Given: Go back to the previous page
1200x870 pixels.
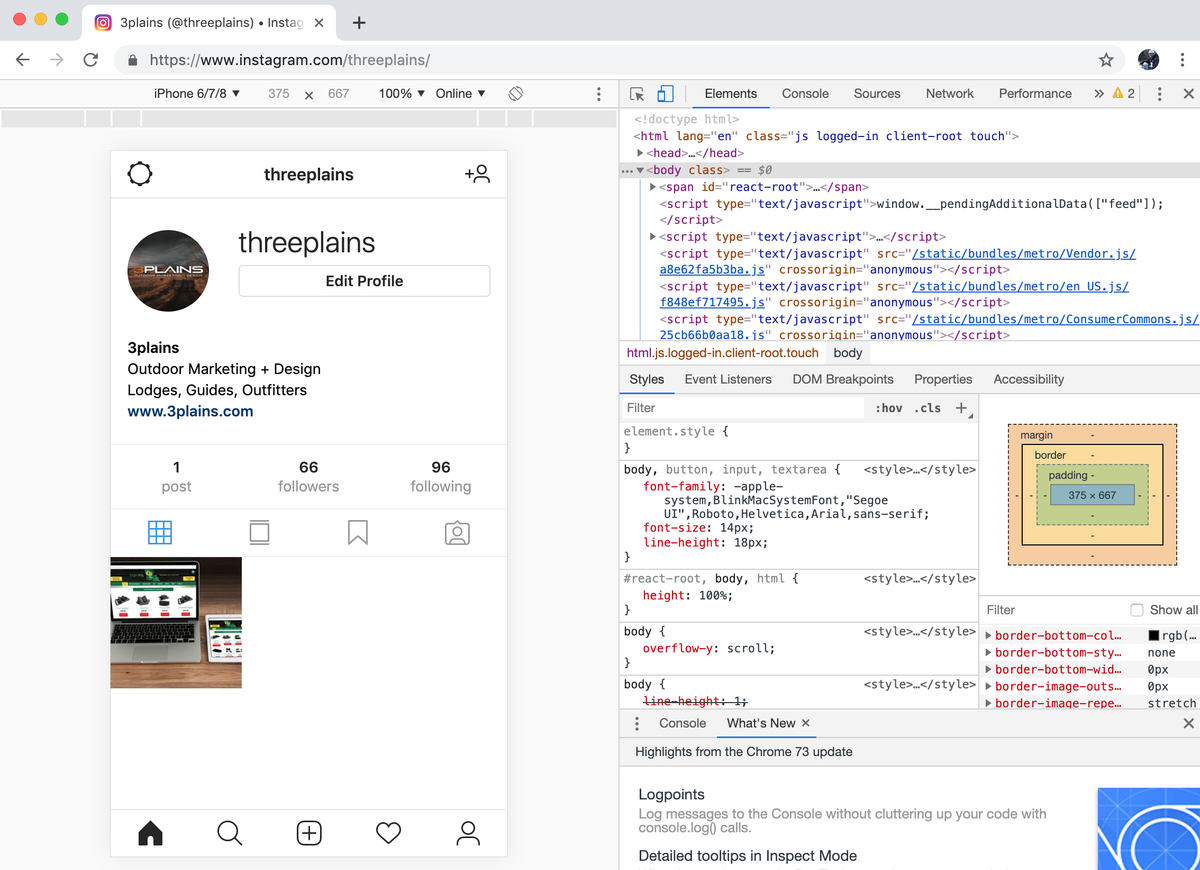Looking at the screenshot, I should [23, 60].
